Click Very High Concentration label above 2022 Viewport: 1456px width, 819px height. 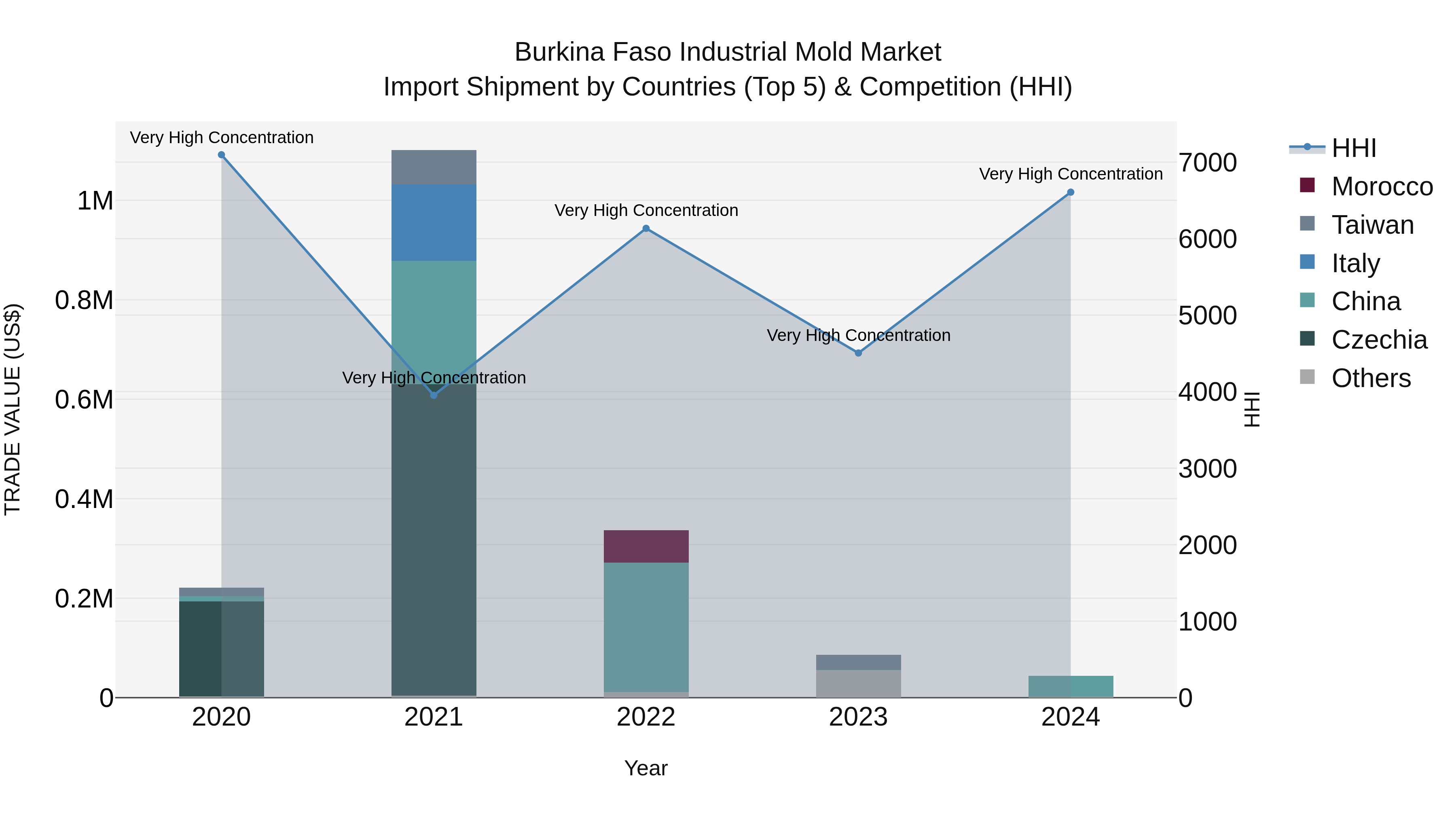[x=646, y=210]
